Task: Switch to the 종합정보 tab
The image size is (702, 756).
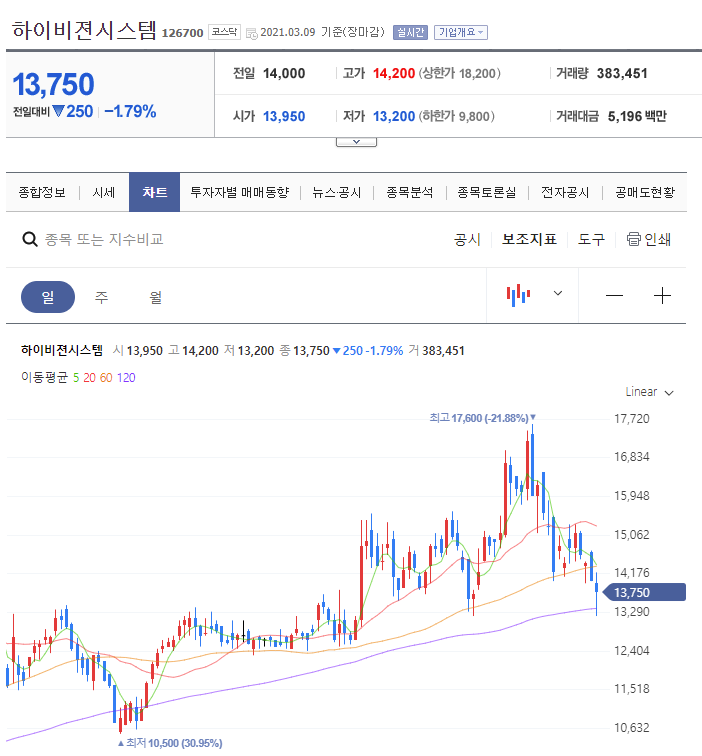Action: tap(42, 192)
